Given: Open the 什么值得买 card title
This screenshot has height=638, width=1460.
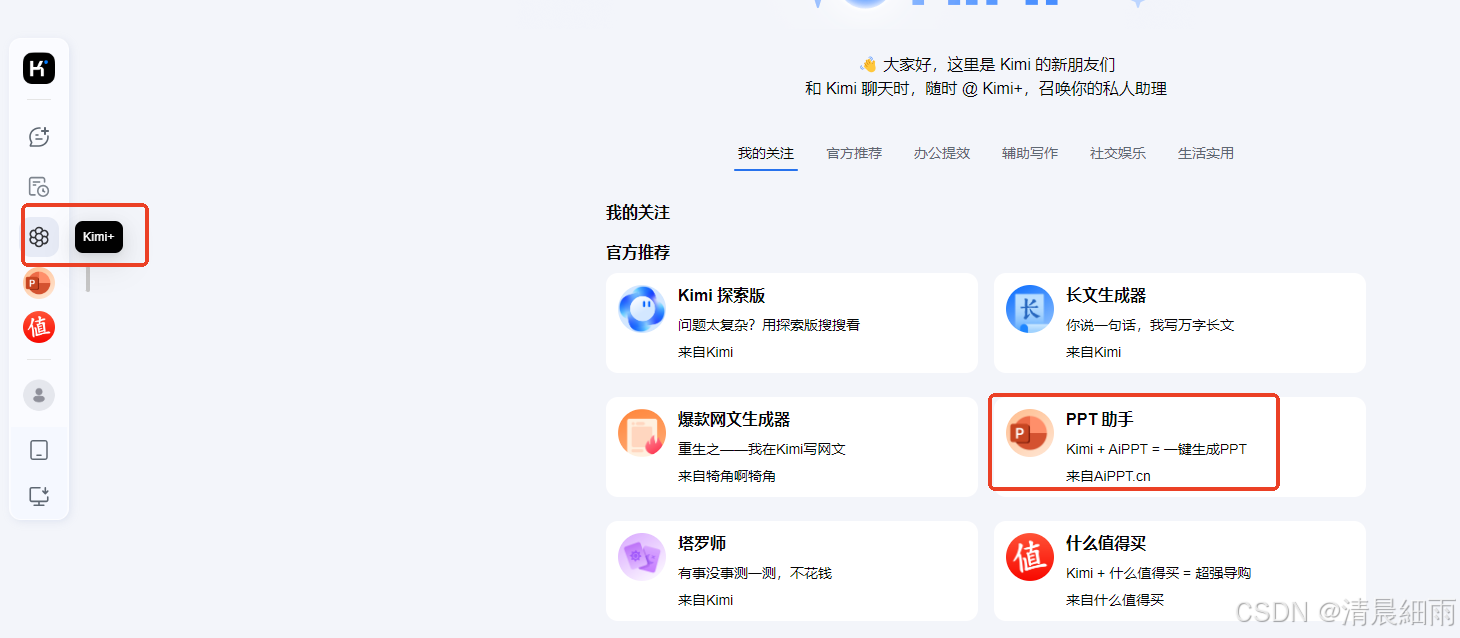Looking at the screenshot, I should pos(1106,544).
